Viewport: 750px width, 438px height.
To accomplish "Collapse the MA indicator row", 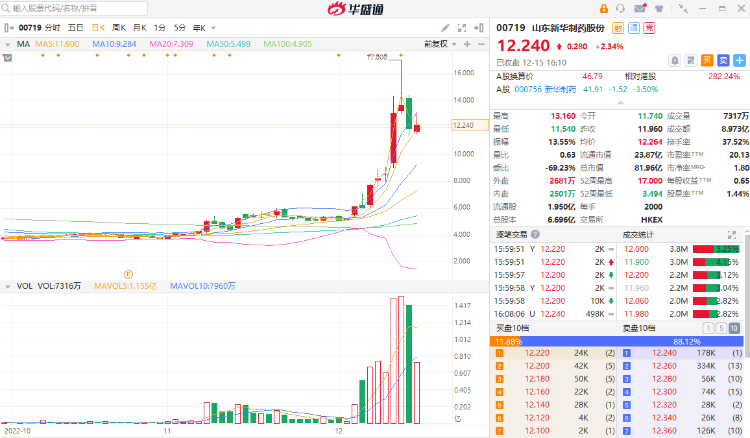I will [8, 44].
